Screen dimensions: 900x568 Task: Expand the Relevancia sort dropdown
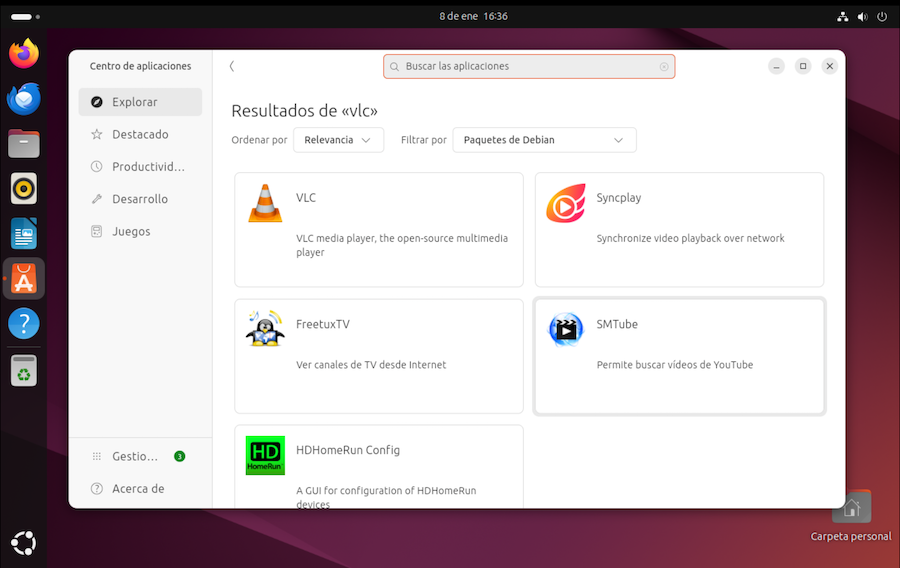338,140
